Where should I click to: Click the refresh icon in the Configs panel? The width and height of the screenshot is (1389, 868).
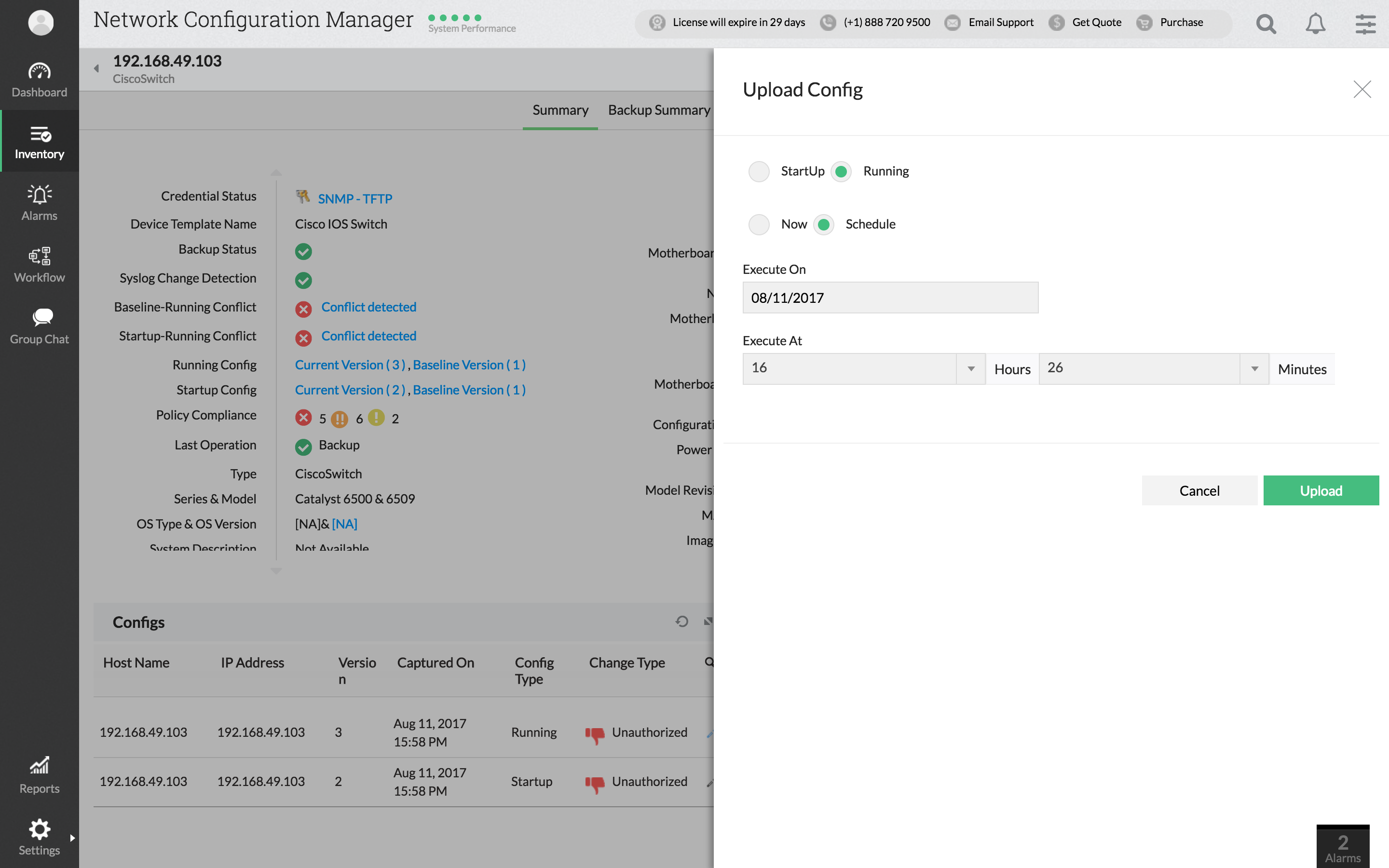click(682, 621)
